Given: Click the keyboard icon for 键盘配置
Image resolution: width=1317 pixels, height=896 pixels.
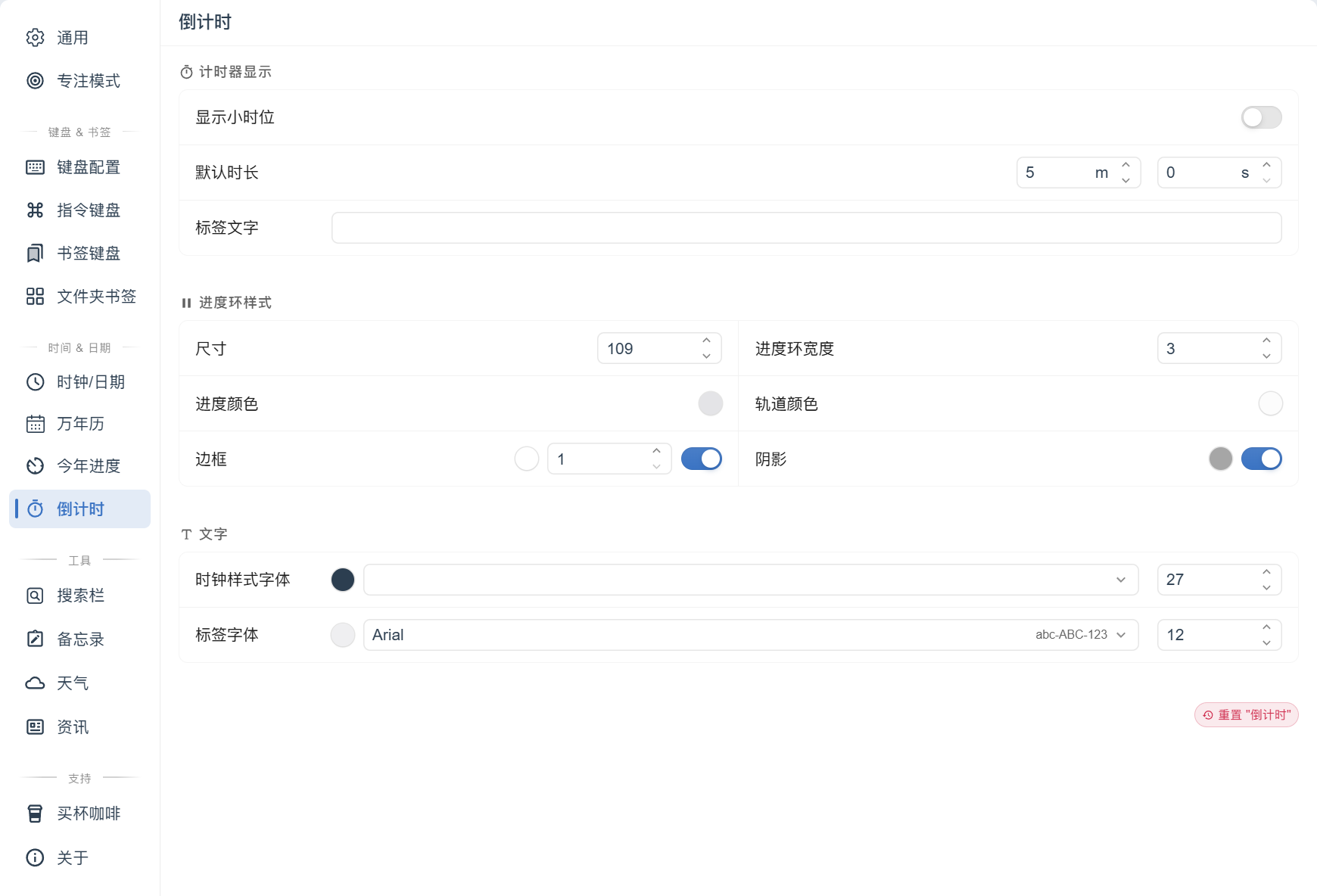Looking at the screenshot, I should click(x=36, y=167).
